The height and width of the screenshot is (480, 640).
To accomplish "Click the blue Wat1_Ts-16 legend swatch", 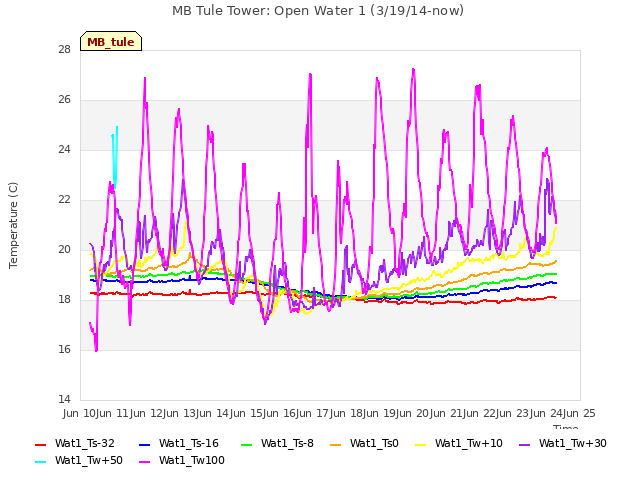I will (x=145, y=444).
